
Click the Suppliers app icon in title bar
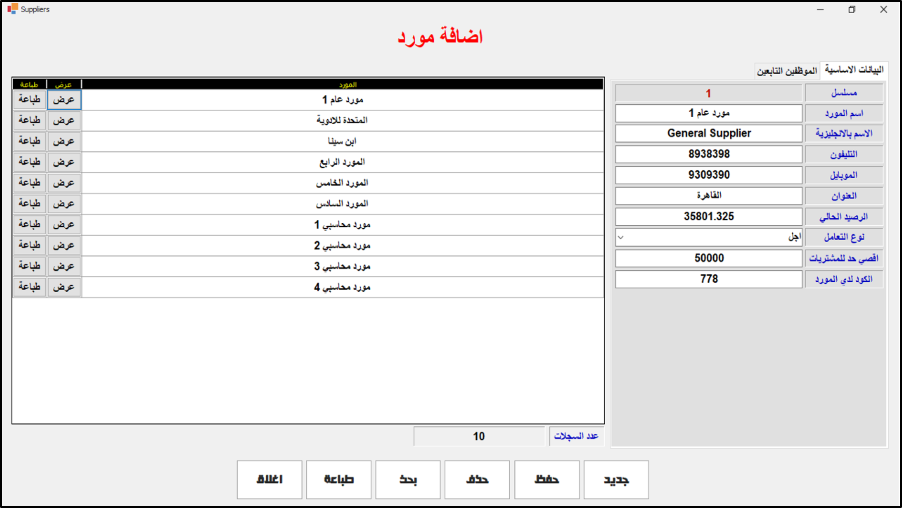click(11, 9)
